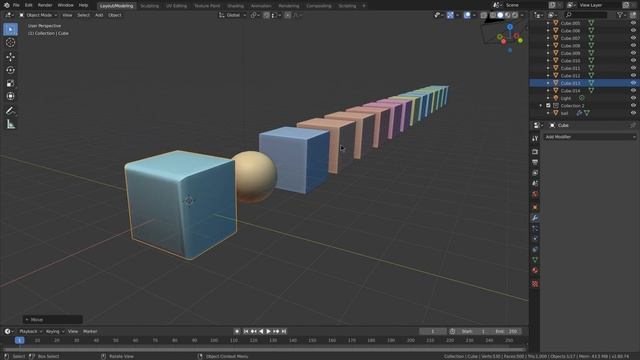640x360 pixels.
Task: Open the timeline editor type dropdown
Action: (9, 331)
